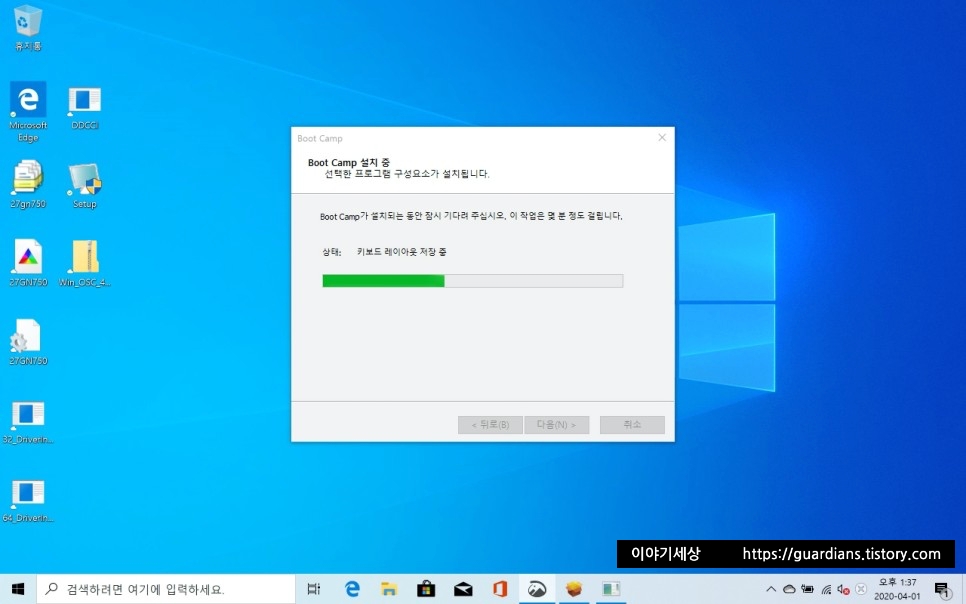Click the '키보드 레이아웃 저장 중' status text
The width and height of the screenshot is (966, 604).
(x=402, y=251)
